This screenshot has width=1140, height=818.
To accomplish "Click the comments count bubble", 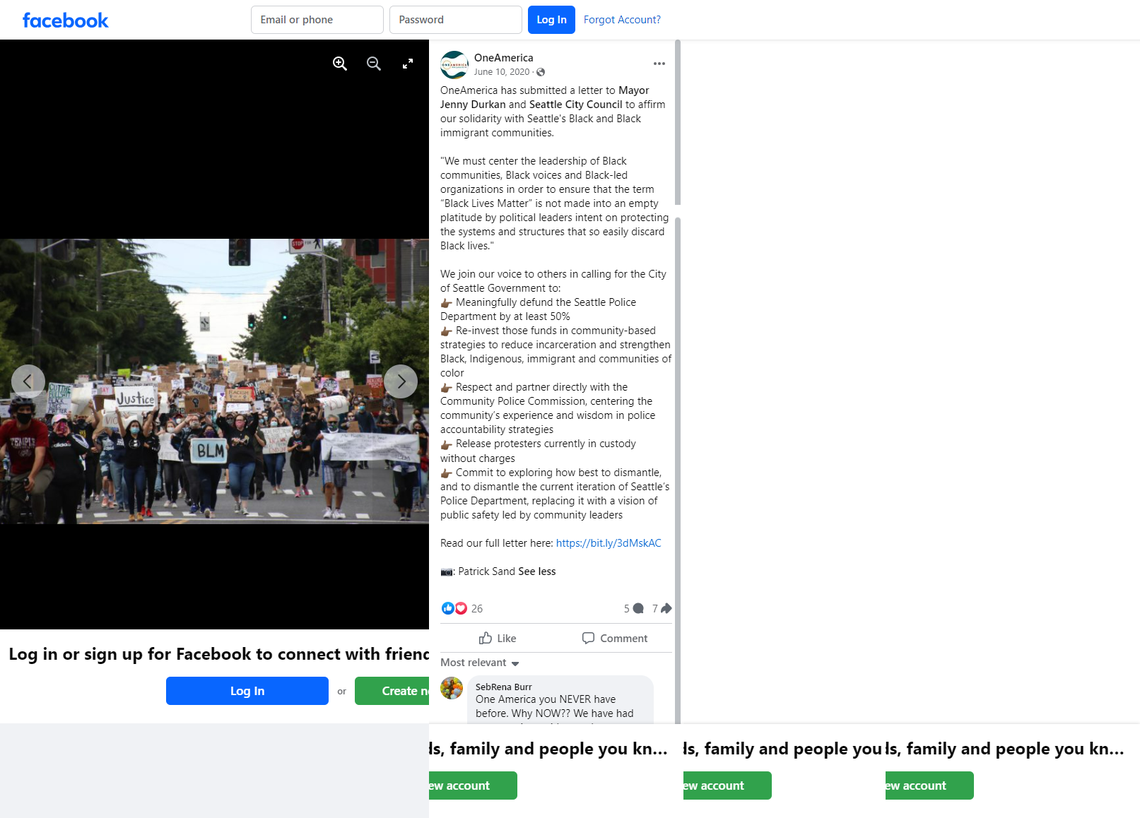I will (x=634, y=609).
